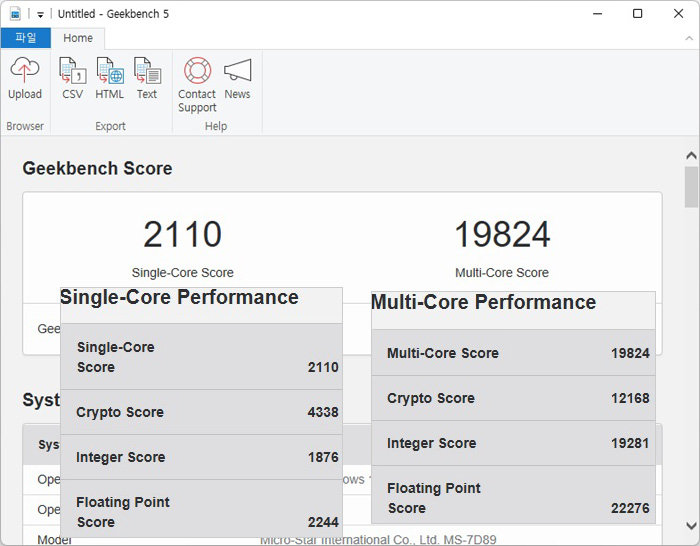Export results as HTML
The image size is (700, 546).
point(109,79)
